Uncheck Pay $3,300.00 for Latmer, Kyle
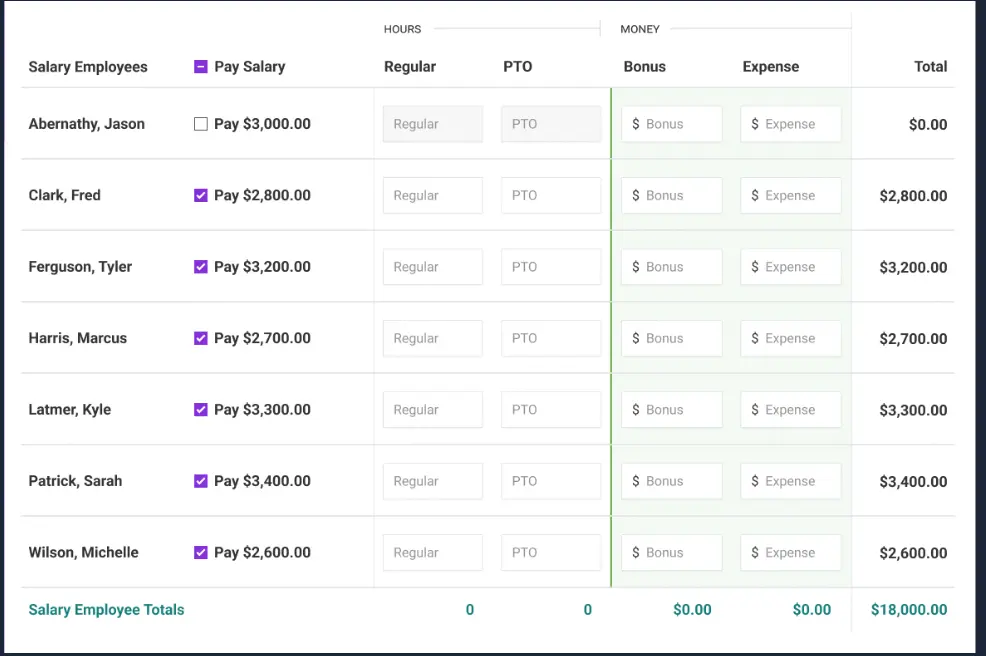The image size is (986, 656). pos(201,409)
